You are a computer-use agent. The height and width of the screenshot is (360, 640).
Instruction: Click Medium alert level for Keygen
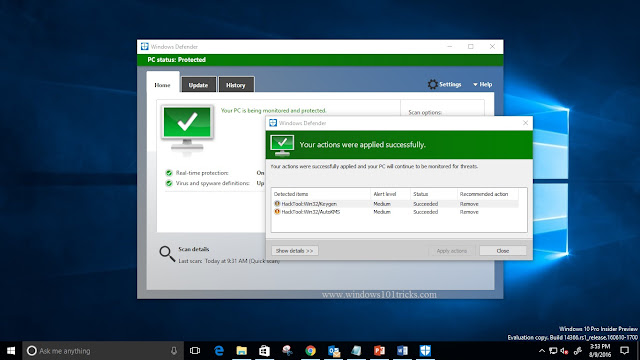point(382,204)
